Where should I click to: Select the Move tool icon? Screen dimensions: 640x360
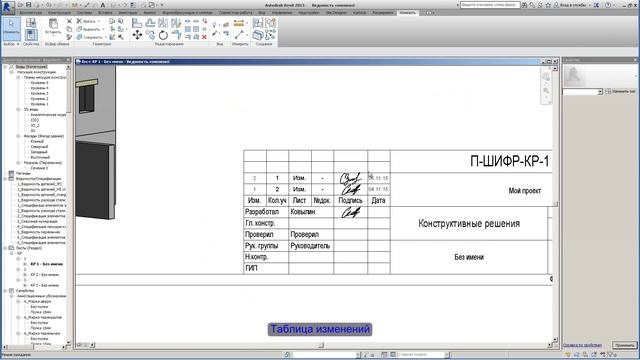click(137, 35)
